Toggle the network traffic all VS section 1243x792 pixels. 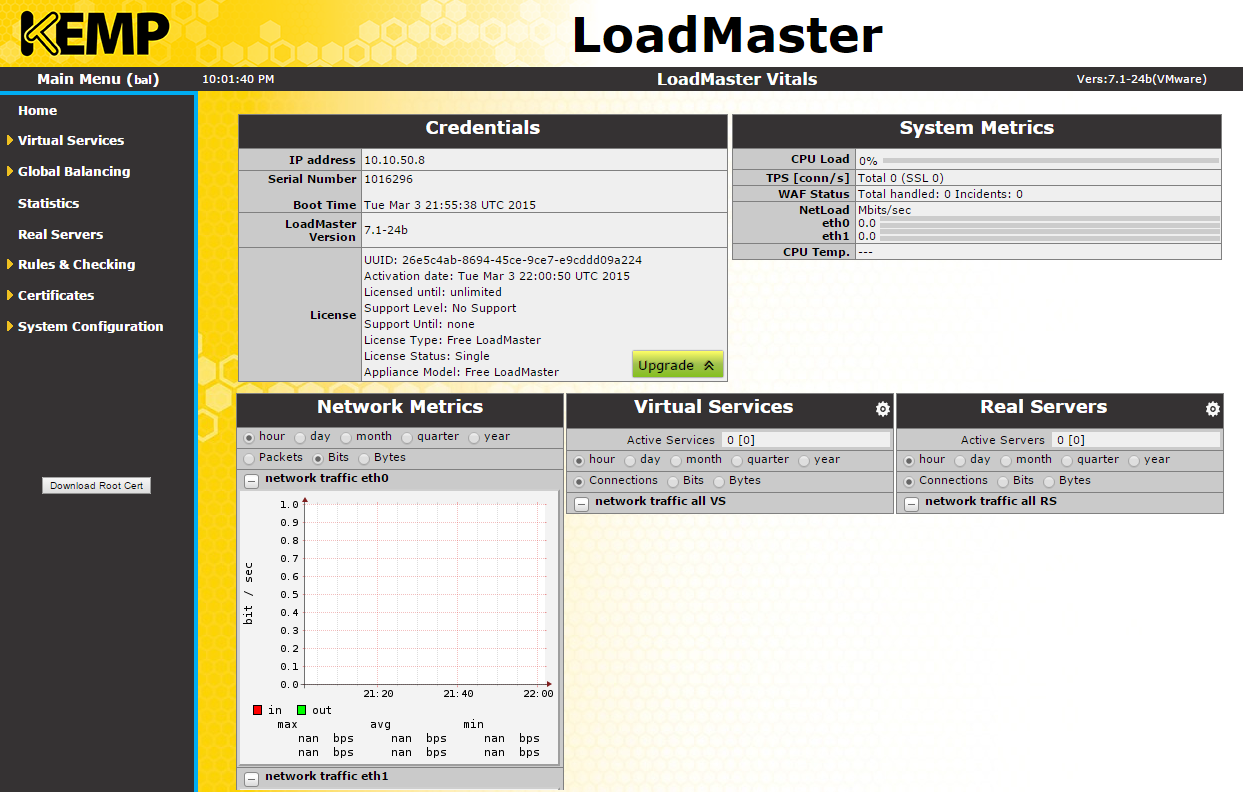[x=581, y=503]
